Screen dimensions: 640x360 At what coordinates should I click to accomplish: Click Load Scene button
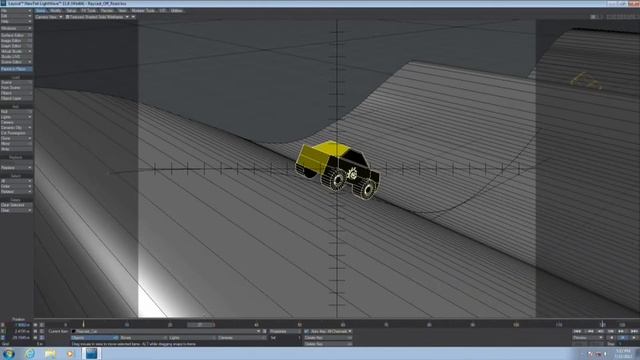click(x=16, y=82)
